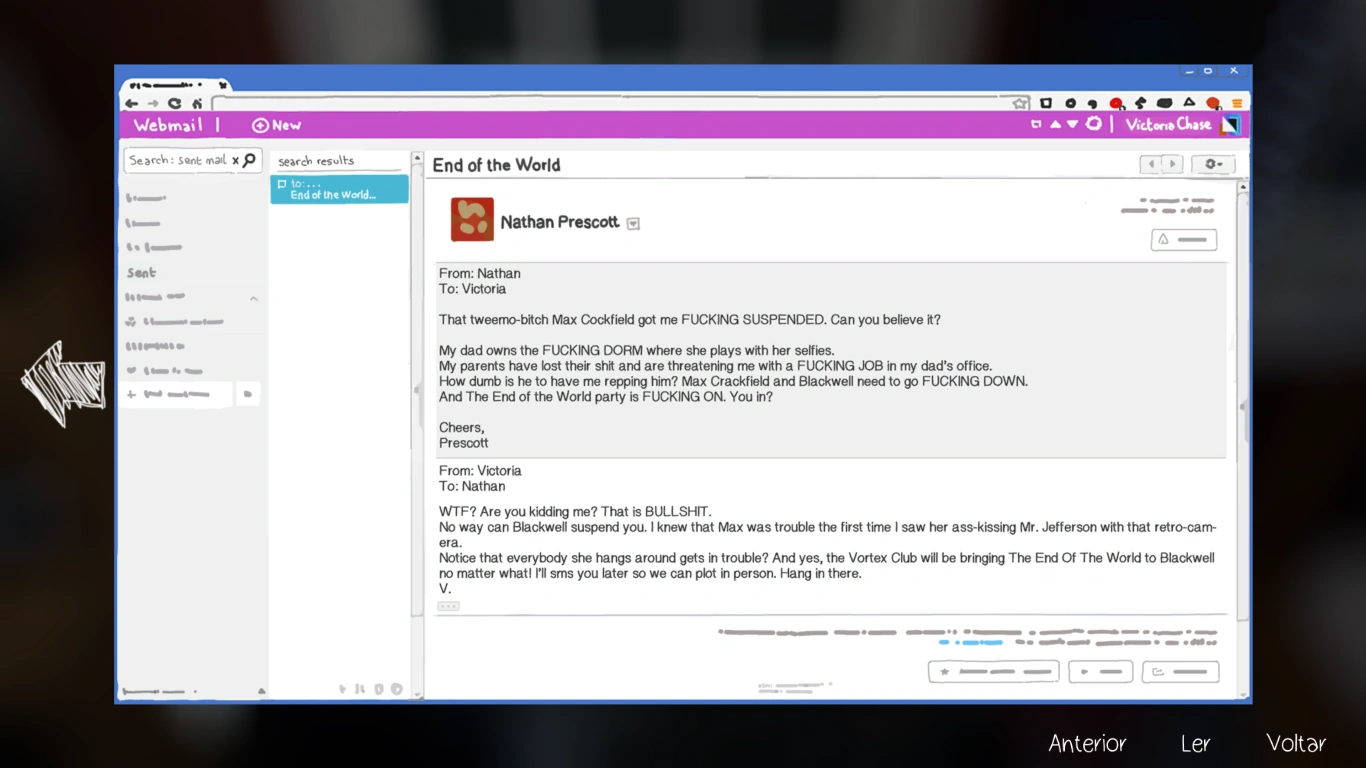The image size is (1366, 768).
Task: Click the 'Cheers,' line in Nathan's email
Action: point(463,428)
